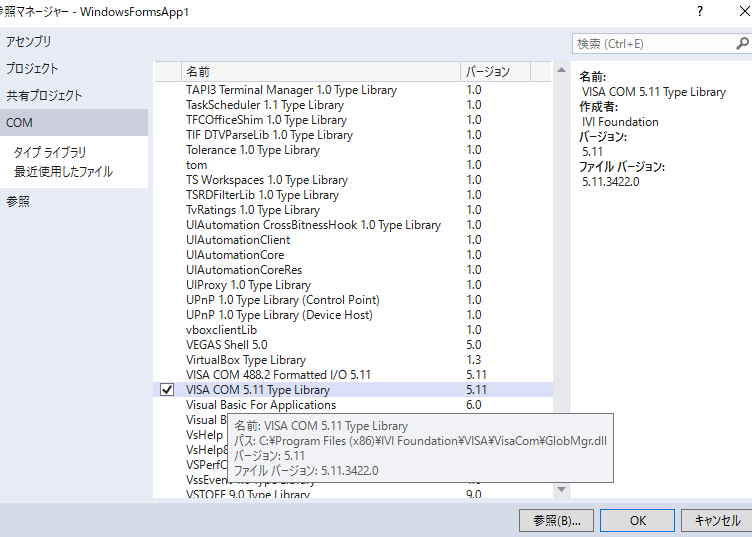
Task: Click the scroll up arrow of the list
Action: tap(561, 70)
